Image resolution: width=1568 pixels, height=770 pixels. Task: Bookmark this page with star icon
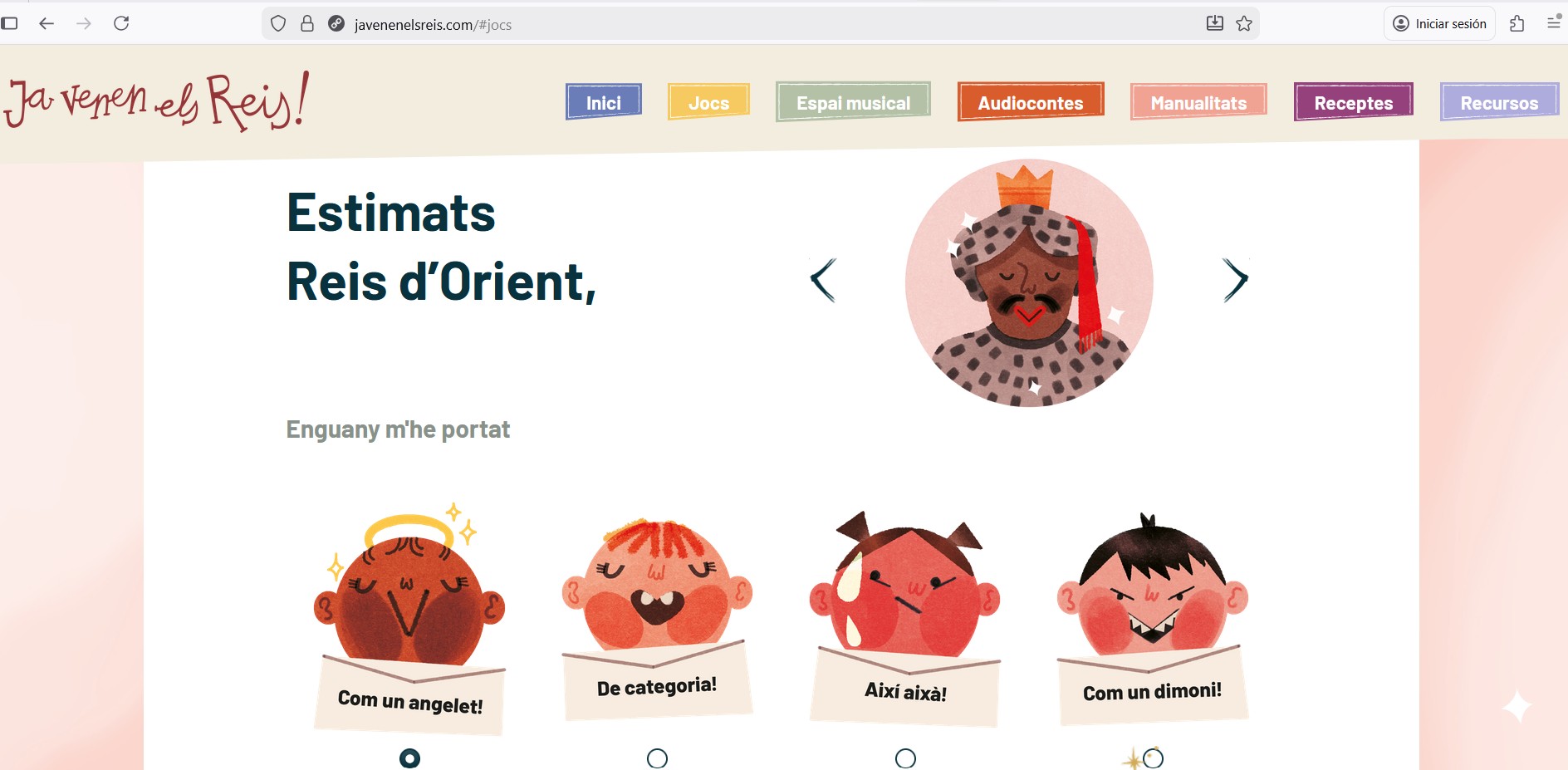(x=1244, y=23)
